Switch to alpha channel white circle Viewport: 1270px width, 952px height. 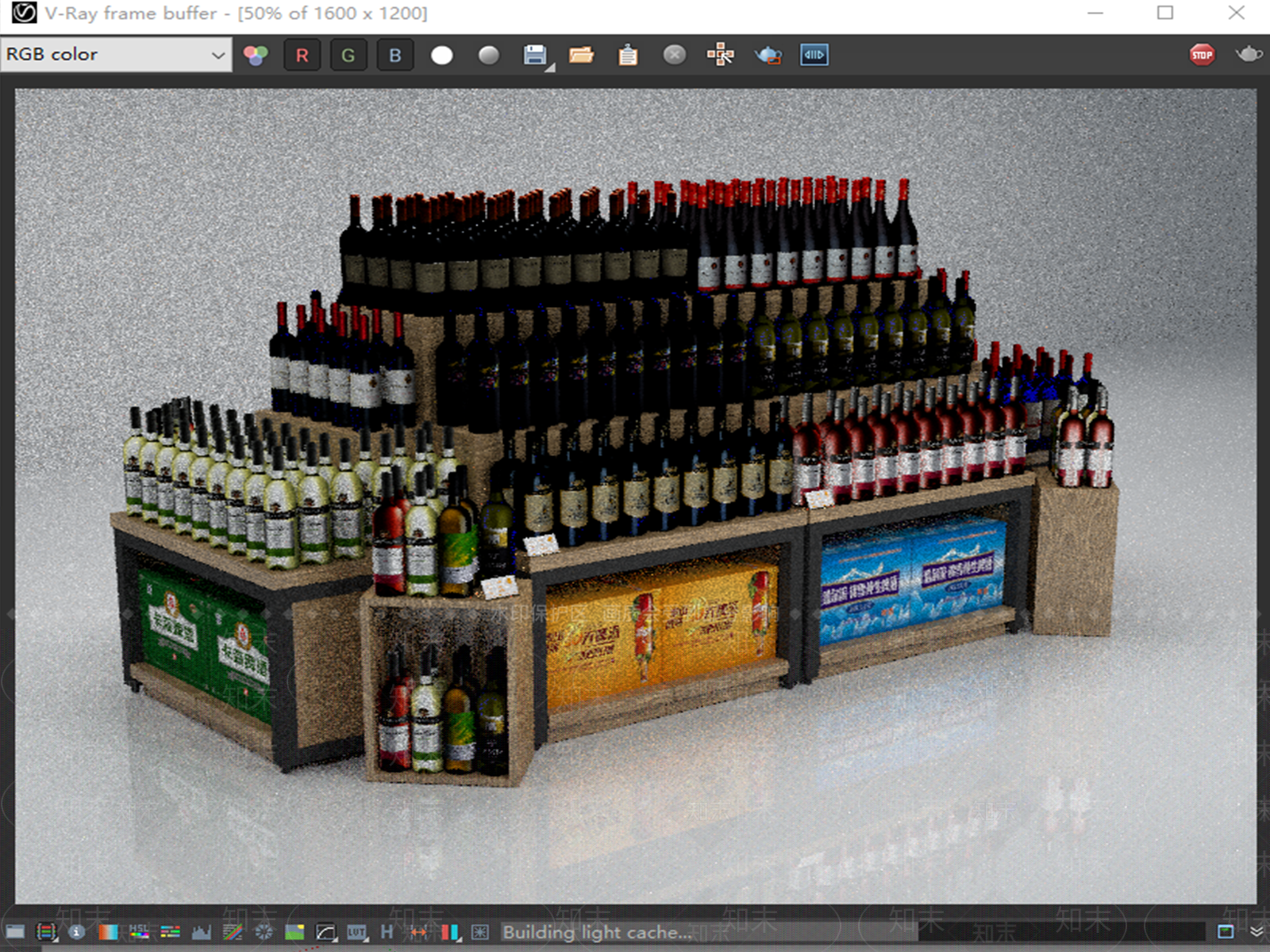[x=442, y=56]
